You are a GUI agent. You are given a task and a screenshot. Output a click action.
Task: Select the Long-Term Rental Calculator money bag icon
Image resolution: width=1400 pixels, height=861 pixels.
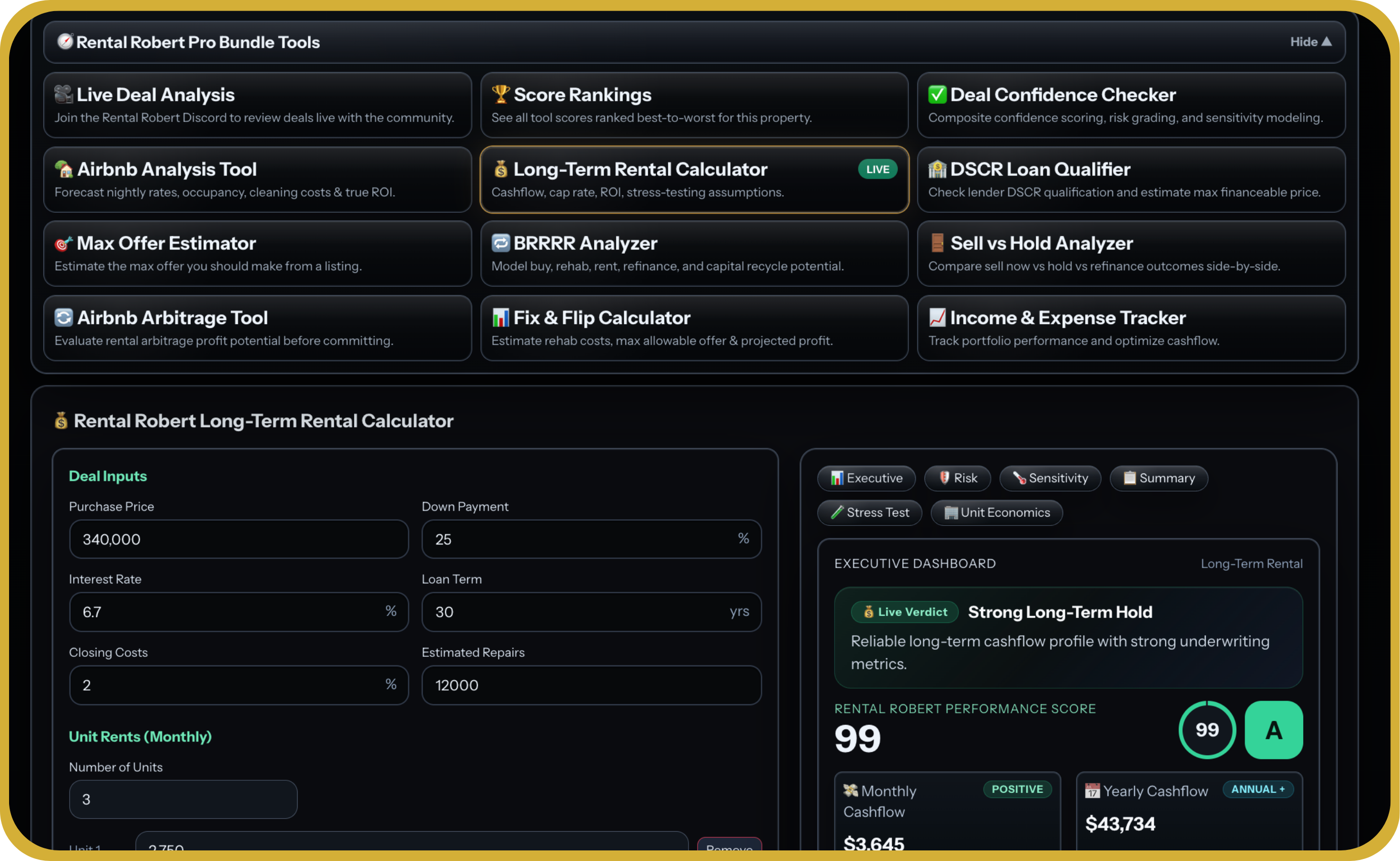point(501,168)
